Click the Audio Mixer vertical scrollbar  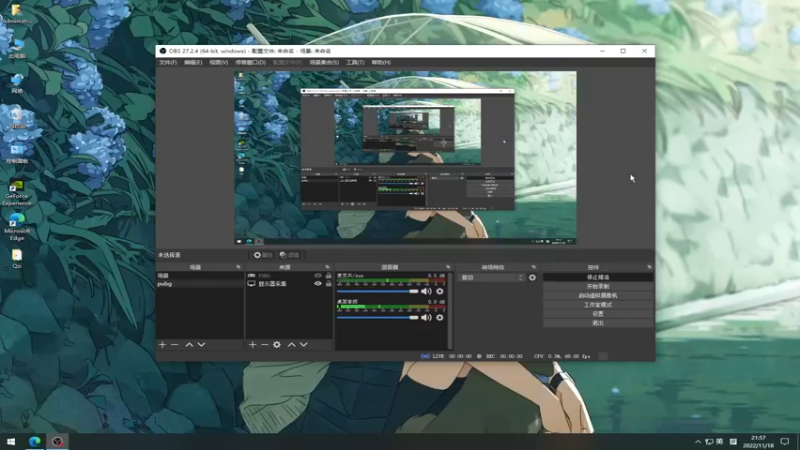click(x=450, y=310)
